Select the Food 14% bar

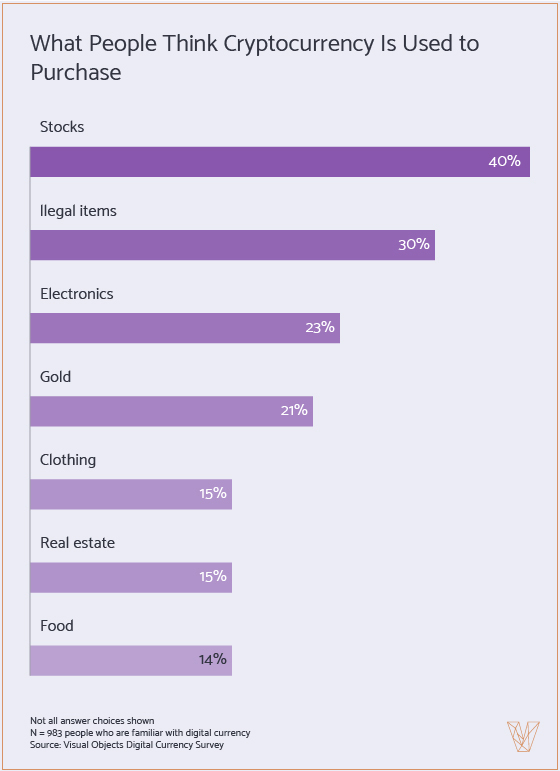tap(131, 660)
